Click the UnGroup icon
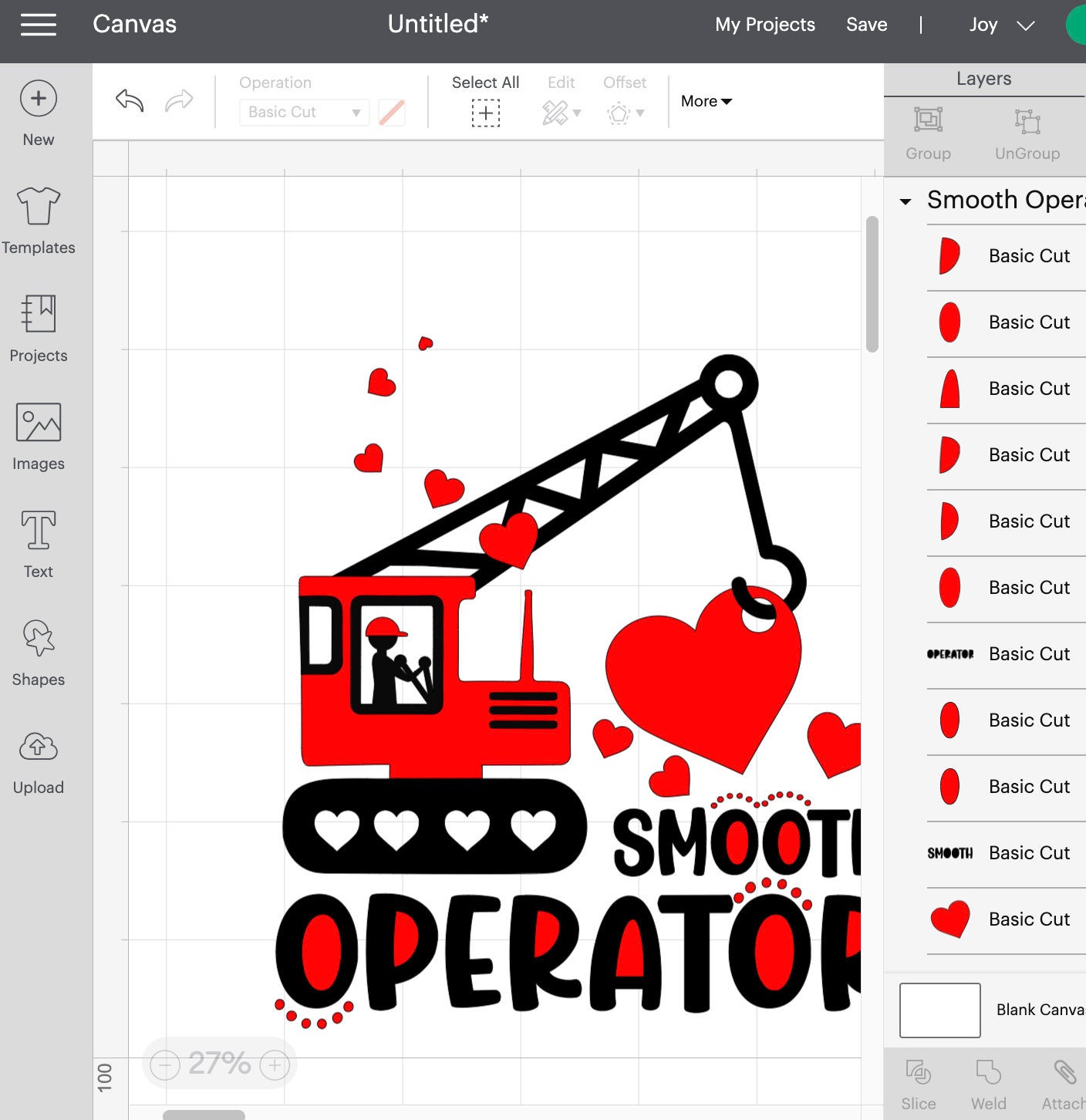The width and height of the screenshot is (1086, 1120). (x=1026, y=131)
